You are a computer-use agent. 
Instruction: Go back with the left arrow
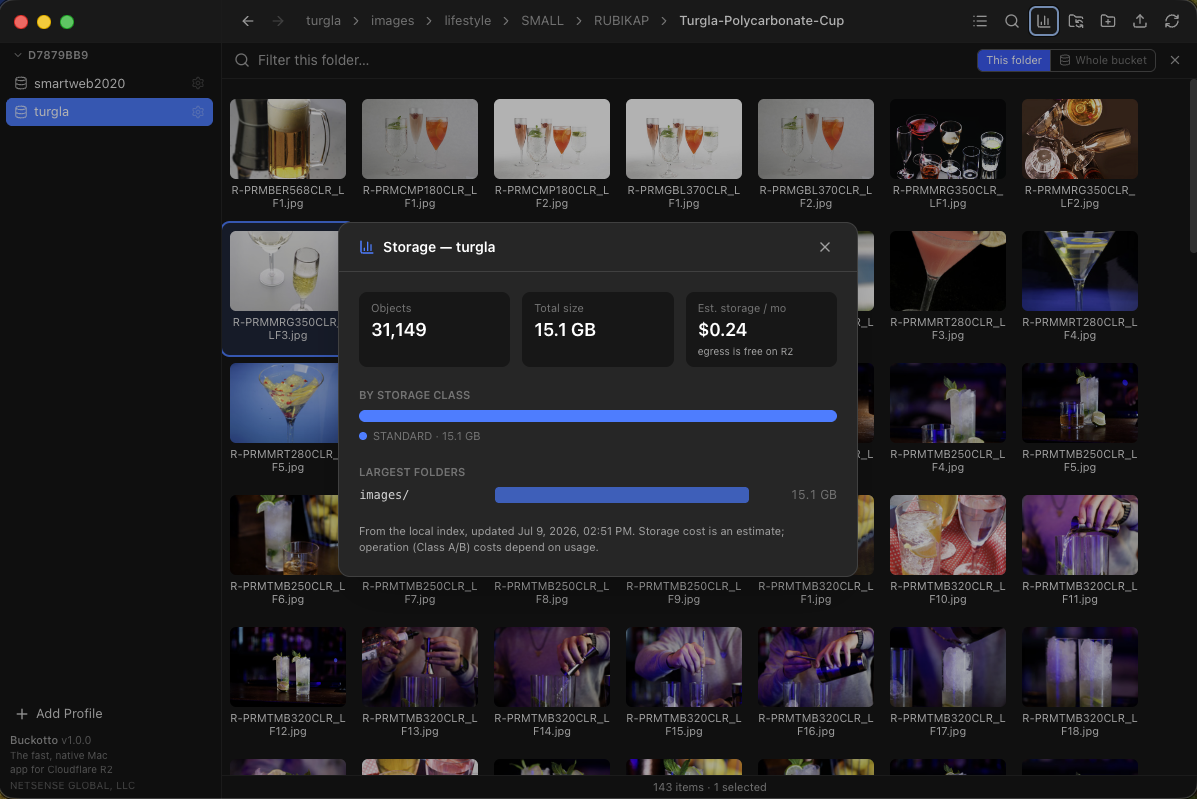(247, 21)
